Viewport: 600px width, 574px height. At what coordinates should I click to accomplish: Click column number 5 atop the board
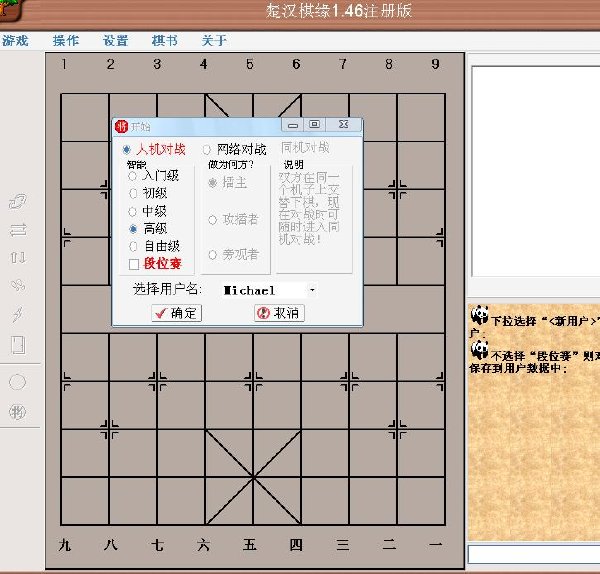pyautogui.click(x=249, y=64)
